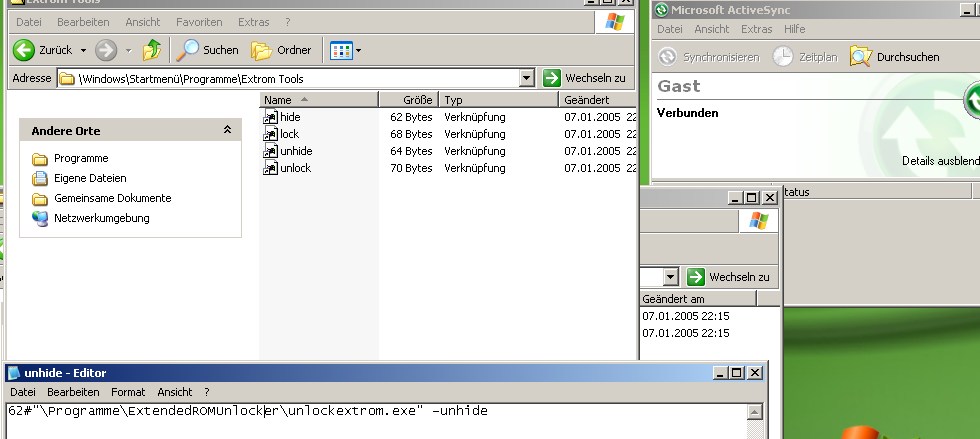Click Durchsuchen in ActiveSync toolbar
Screen dimensions: 980x439
895,57
